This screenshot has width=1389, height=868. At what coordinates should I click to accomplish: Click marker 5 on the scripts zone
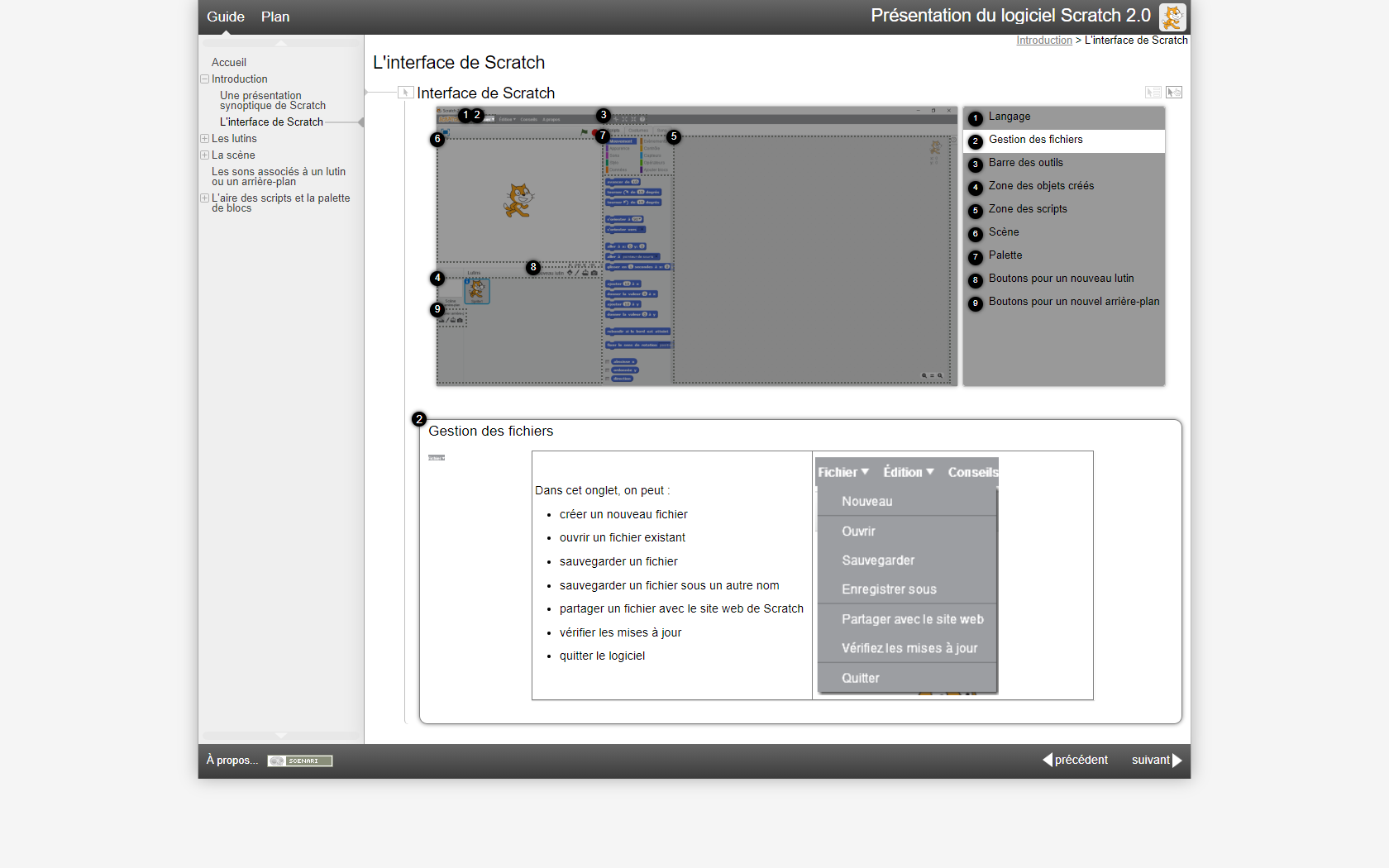click(x=674, y=136)
